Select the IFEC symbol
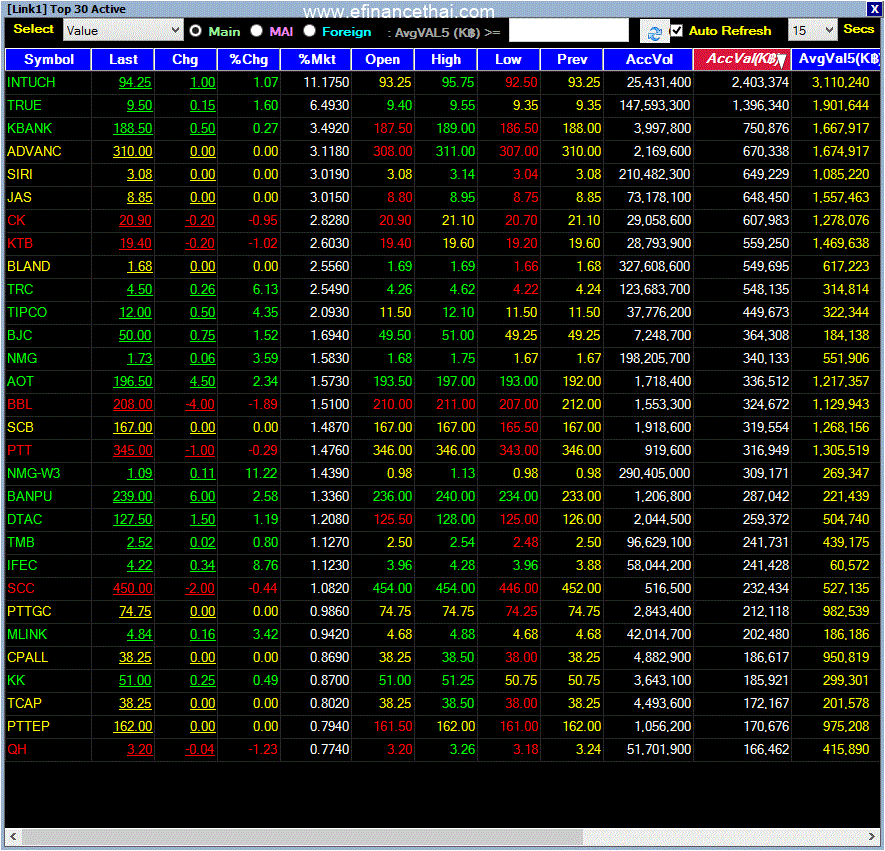Image resolution: width=885 pixels, height=851 pixels. tap(22, 565)
